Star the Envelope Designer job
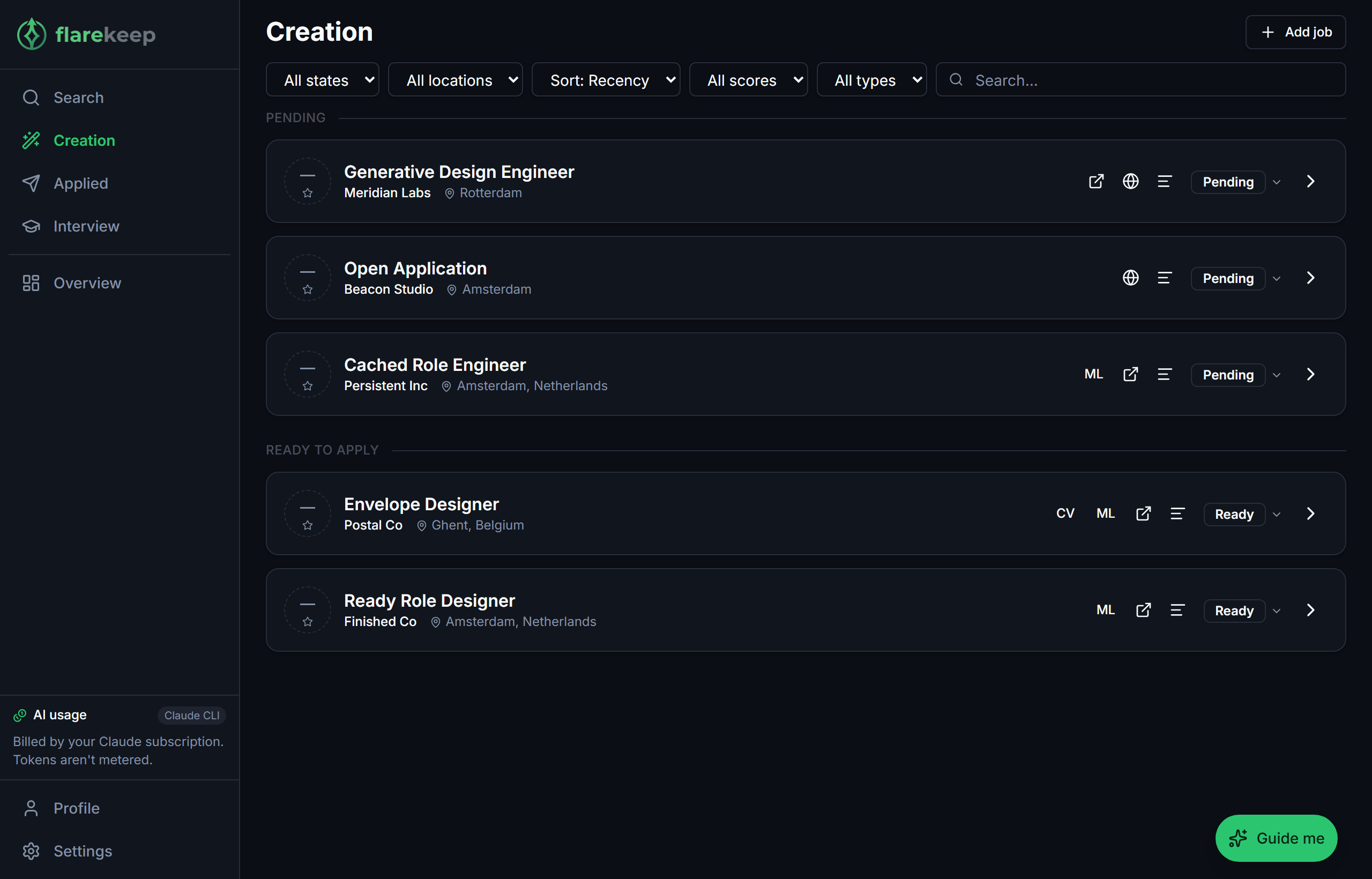Viewport: 1372px width, 879px height. point(308,525)
